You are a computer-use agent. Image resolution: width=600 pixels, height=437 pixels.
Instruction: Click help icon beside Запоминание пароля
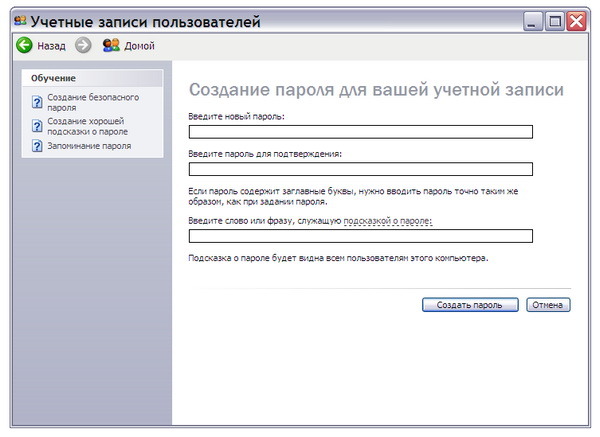(x=37, y=146)
